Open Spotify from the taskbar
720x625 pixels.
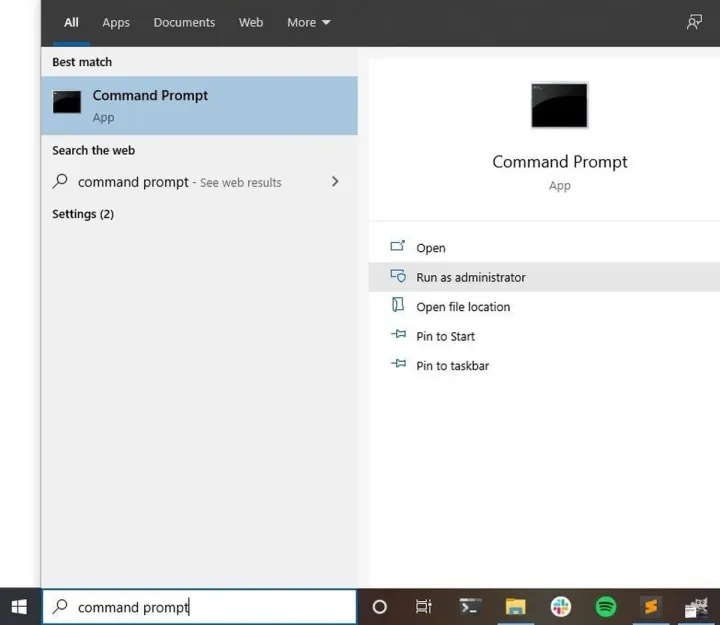click(x=605, y=606)
